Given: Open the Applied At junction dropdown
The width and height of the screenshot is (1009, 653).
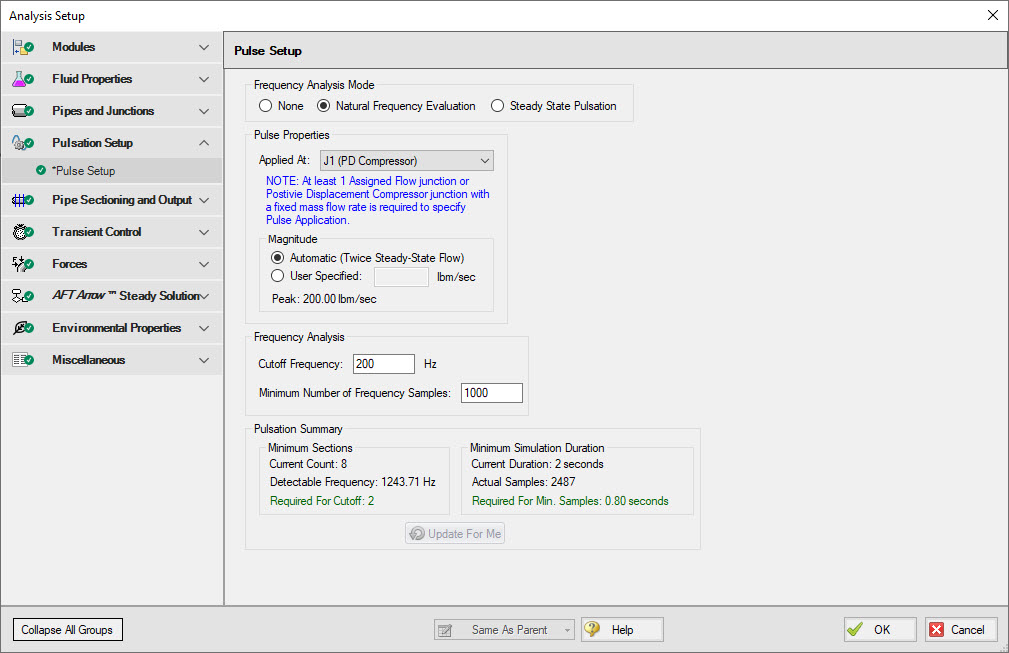Looking at the screenshot, I should coord(406,161).
